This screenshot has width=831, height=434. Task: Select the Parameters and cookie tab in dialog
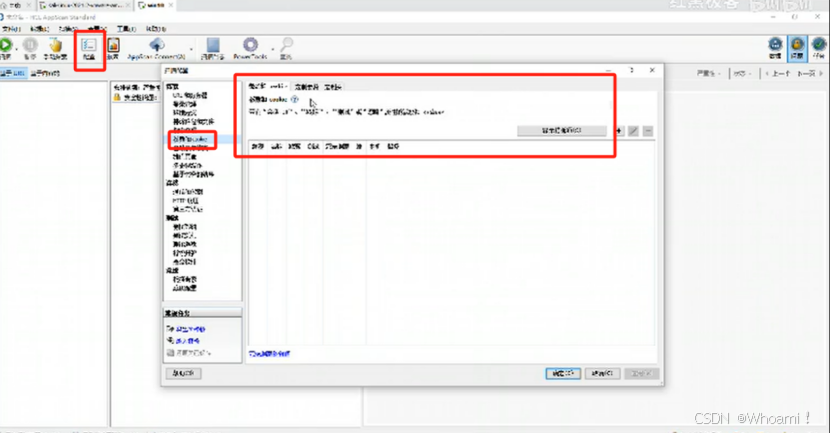pyautogui.click(x=268, y=86)
